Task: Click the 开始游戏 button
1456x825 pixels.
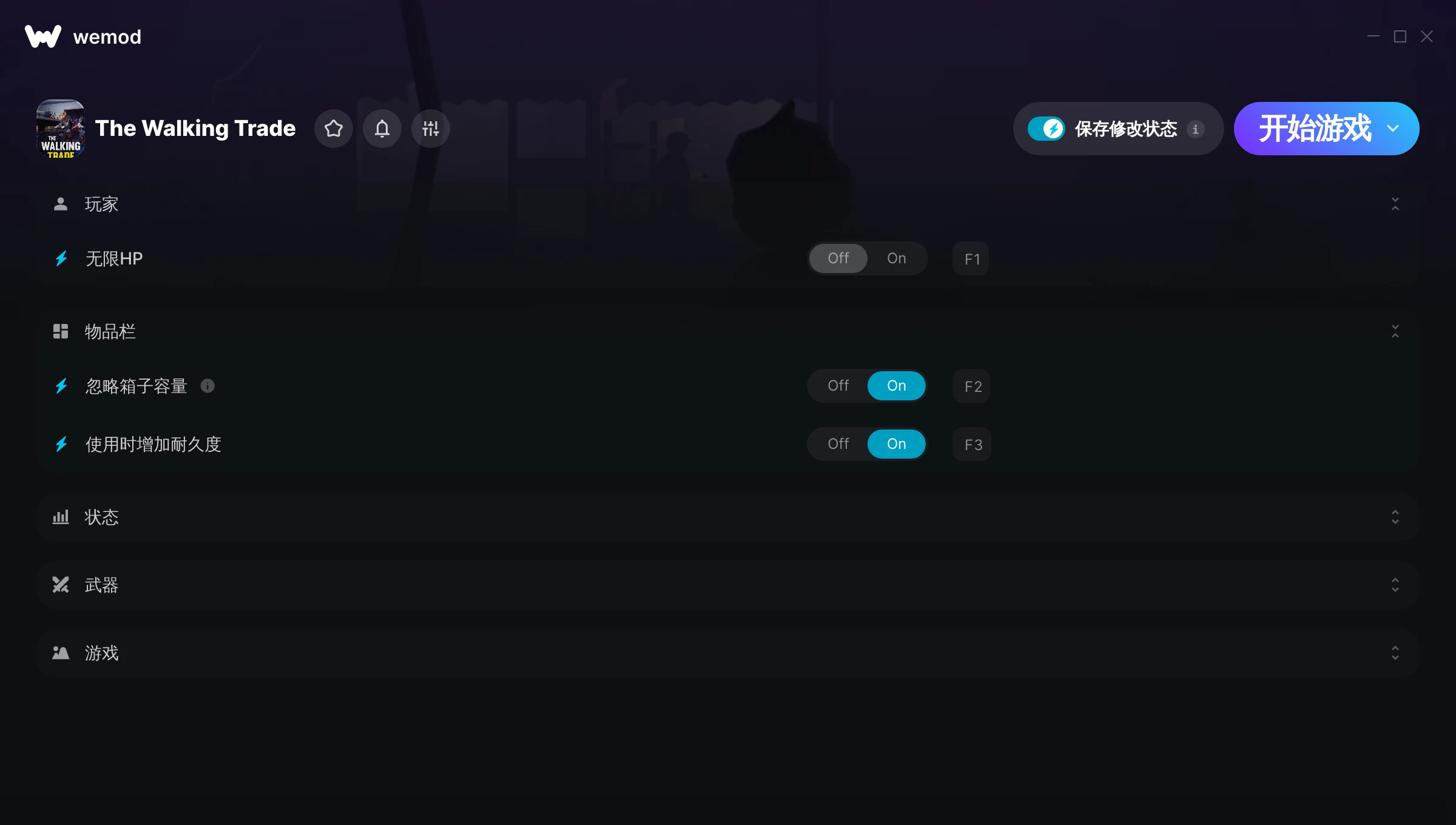Action: click(x=1315, y=129)
